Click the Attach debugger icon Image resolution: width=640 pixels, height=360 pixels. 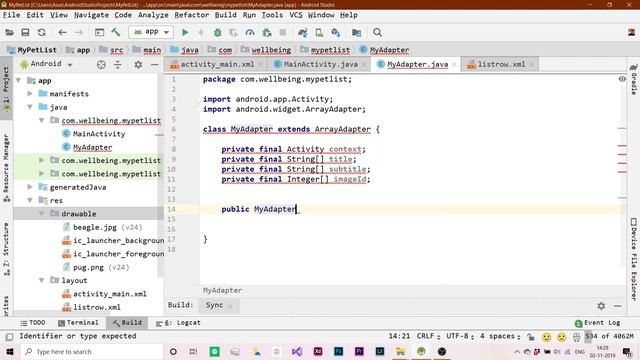(267, 32)
